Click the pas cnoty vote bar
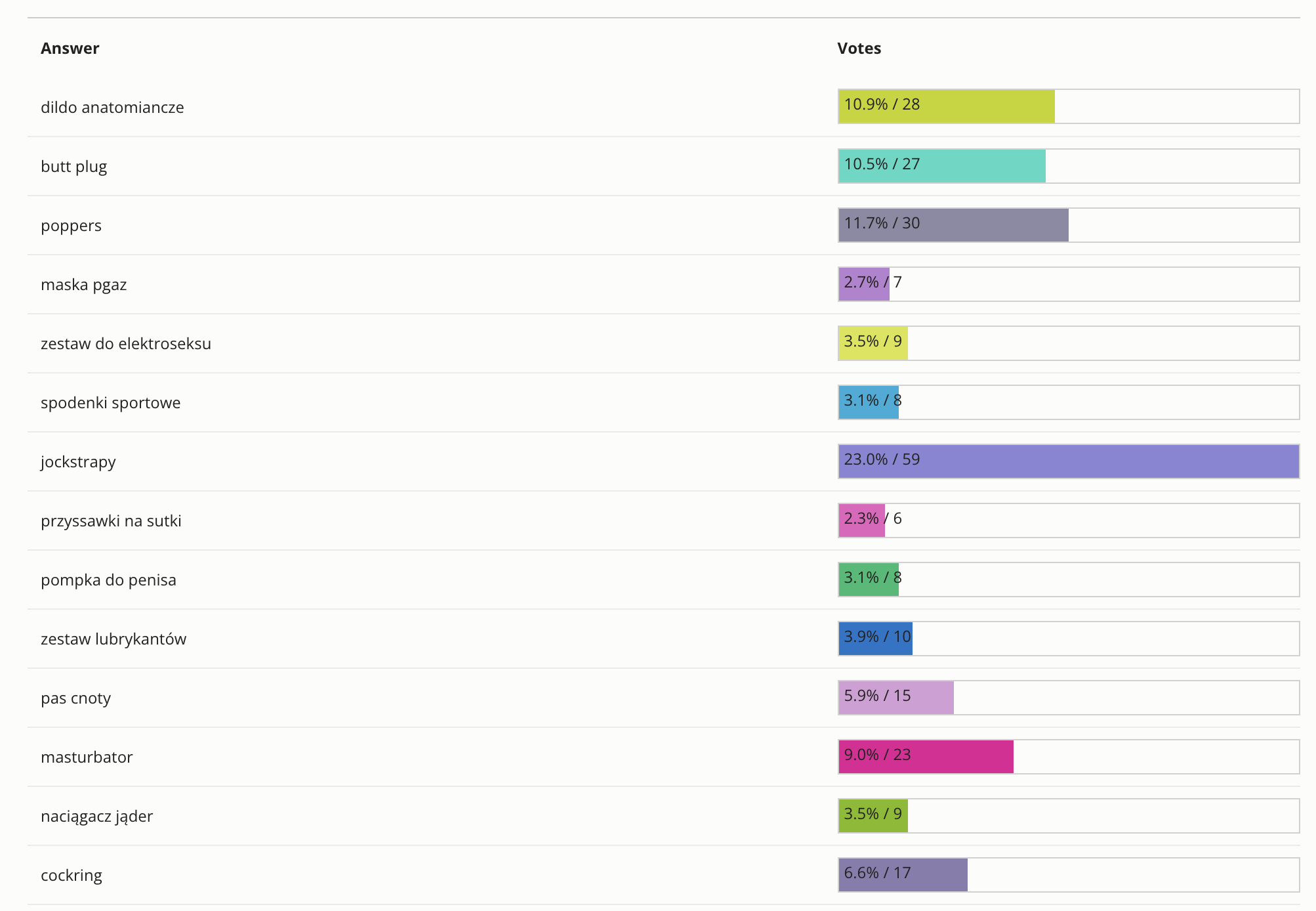This screenshot has width=1316, height=911. (x=896, y=698)
